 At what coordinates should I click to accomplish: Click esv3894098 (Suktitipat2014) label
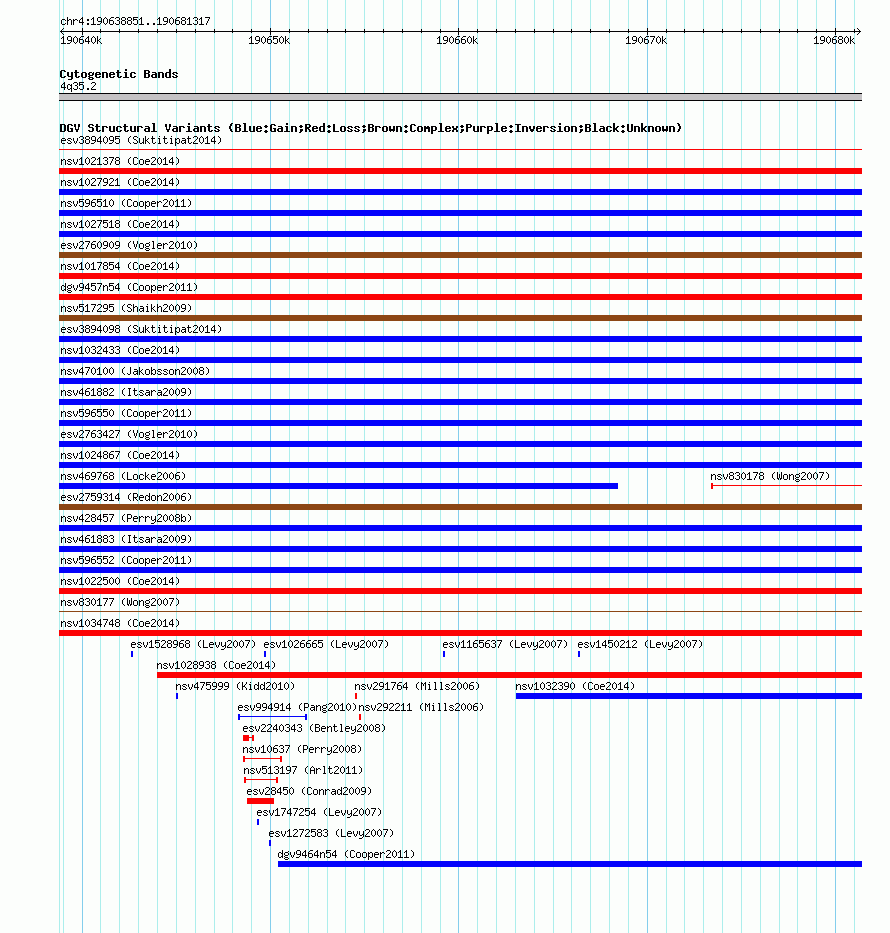pos(141,329)
